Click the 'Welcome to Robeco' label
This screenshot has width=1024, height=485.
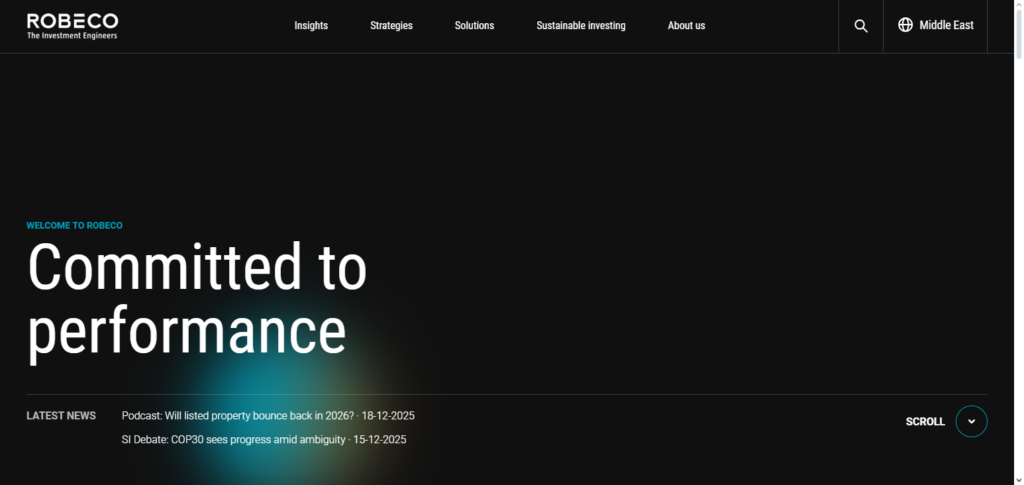pyautogui.click(x=74, y=226)
